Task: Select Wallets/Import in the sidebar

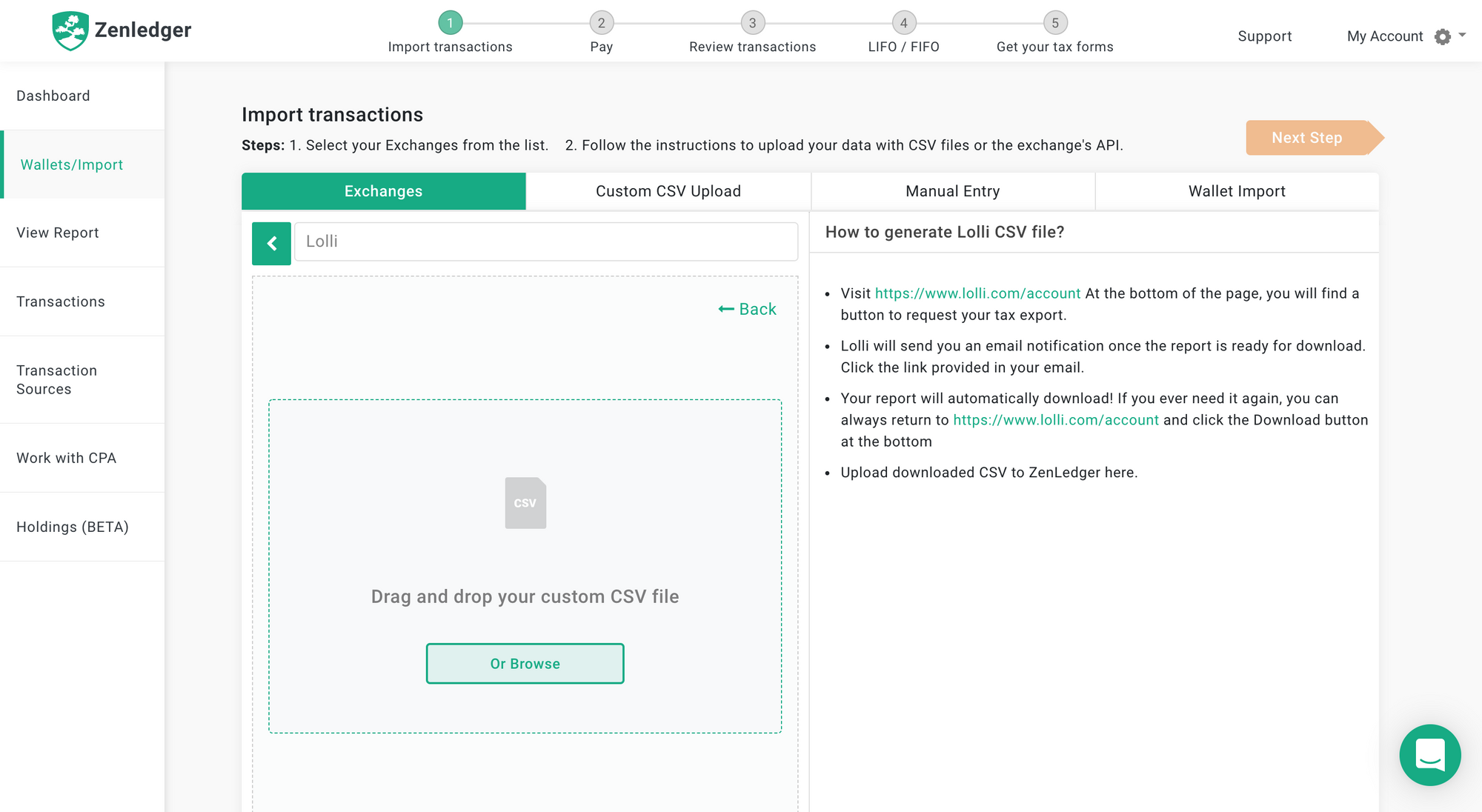Action: pos(82,164)
